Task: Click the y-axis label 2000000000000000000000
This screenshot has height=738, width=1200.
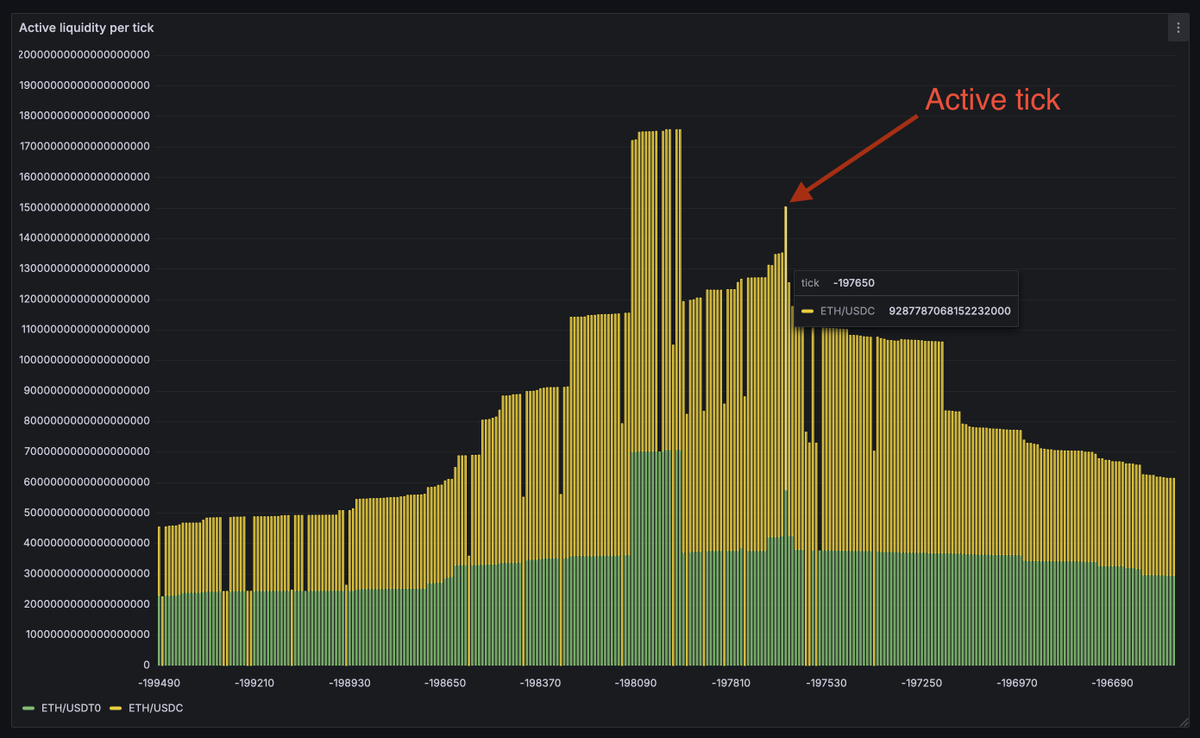Action: coord(85,55)
